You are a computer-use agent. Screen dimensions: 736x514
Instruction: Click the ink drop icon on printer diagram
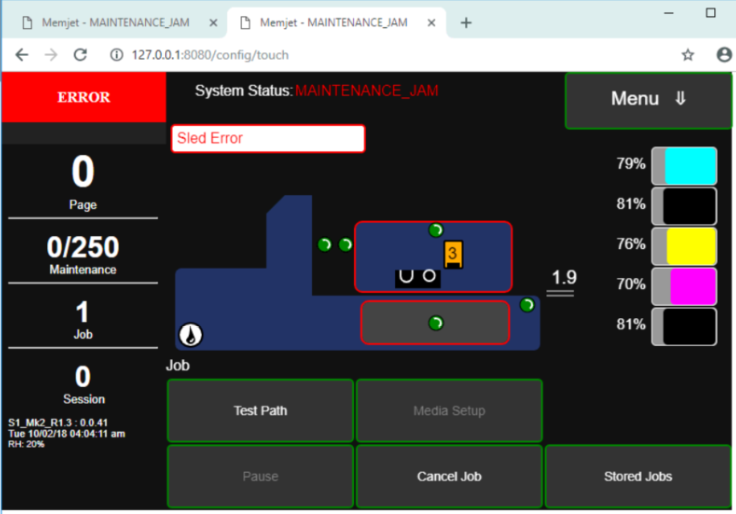pyautogui.click(x=191, y=335)
